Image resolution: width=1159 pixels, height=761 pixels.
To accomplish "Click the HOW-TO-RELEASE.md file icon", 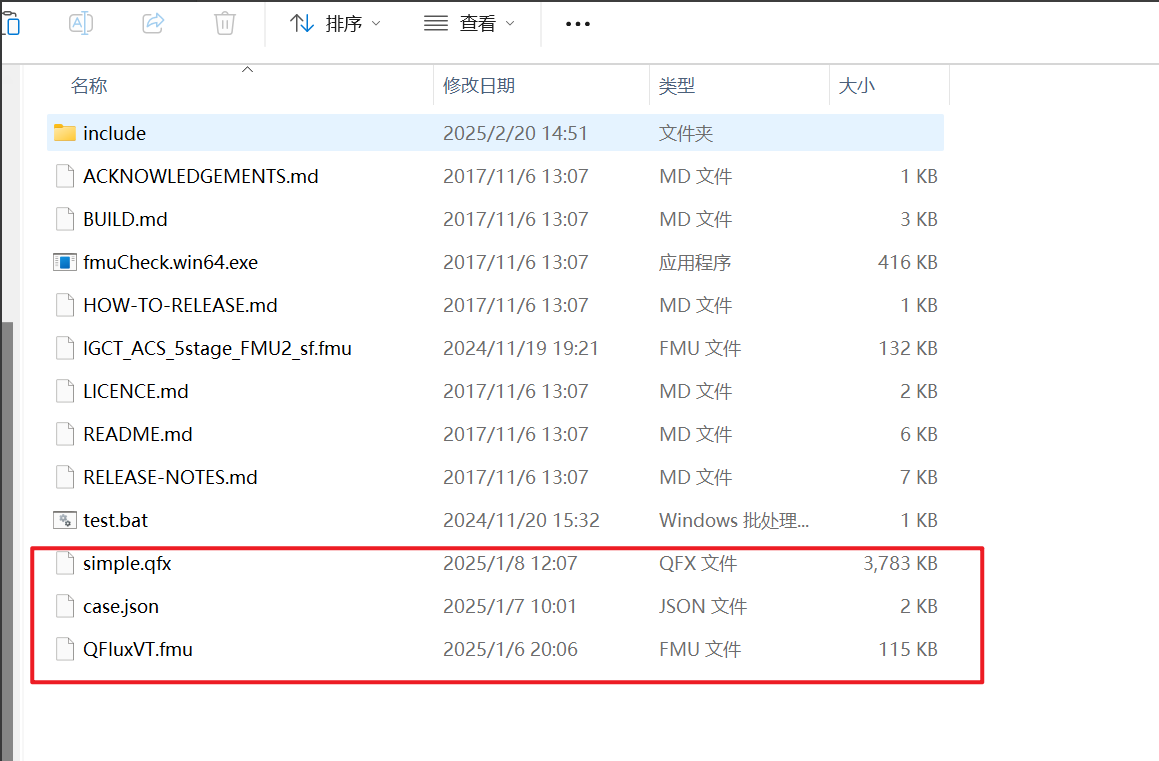I will [x=65, y=305].
